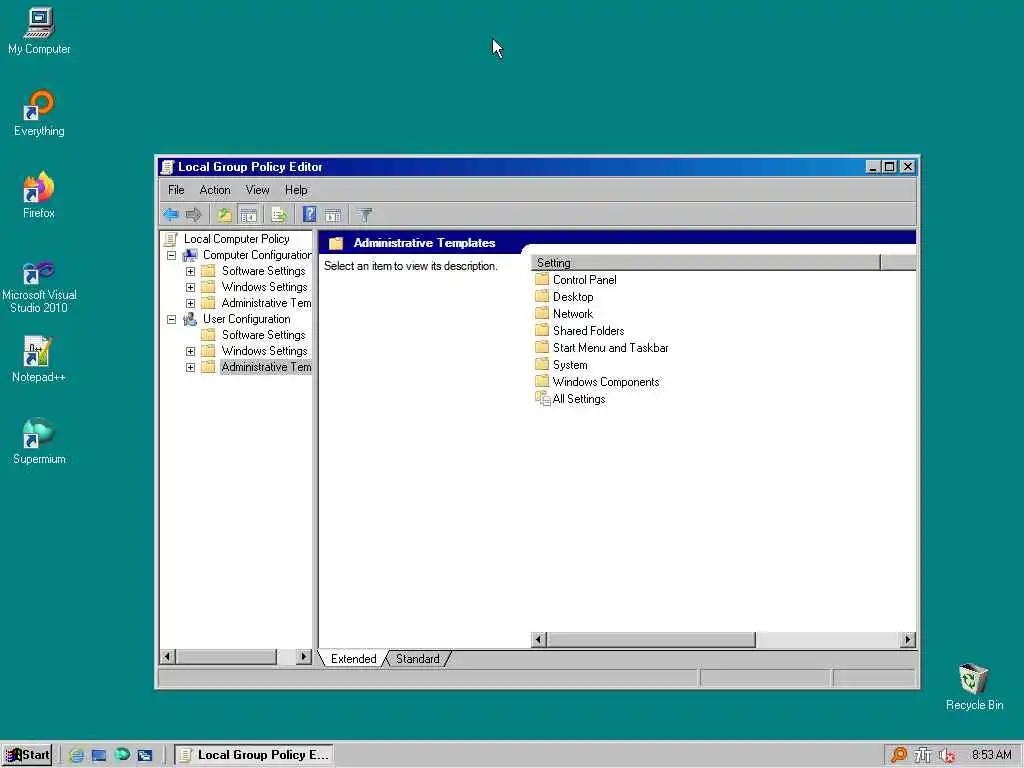Toggle Show/Hide Console Tree toolbar icon
Image resolution: width=1024 pixels, height=768 pixels.
(x=249, y=214)
